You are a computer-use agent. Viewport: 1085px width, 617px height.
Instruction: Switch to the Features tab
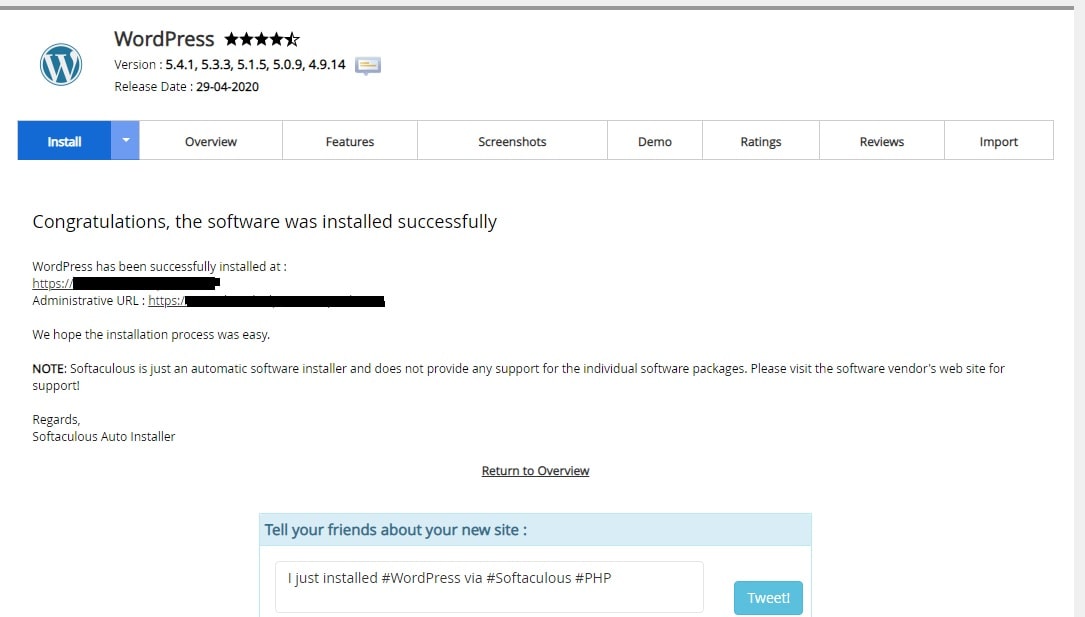point(350,140)
